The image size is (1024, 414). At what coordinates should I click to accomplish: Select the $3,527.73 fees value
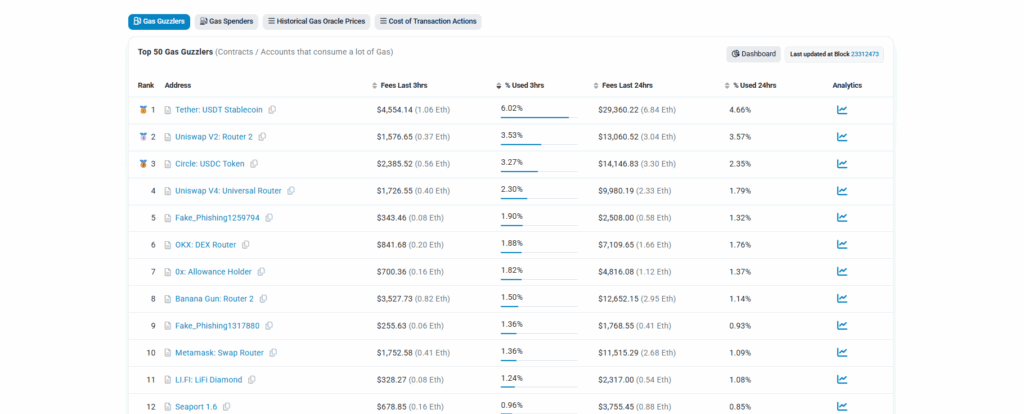point(394,298)
